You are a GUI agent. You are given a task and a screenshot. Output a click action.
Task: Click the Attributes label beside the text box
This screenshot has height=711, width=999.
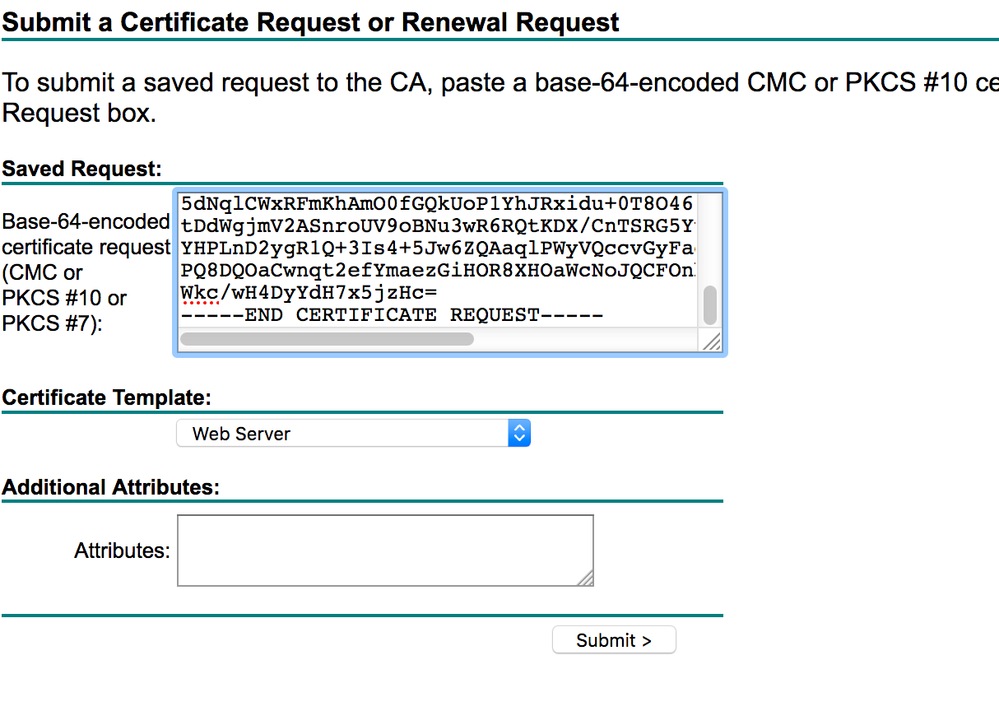122,550
